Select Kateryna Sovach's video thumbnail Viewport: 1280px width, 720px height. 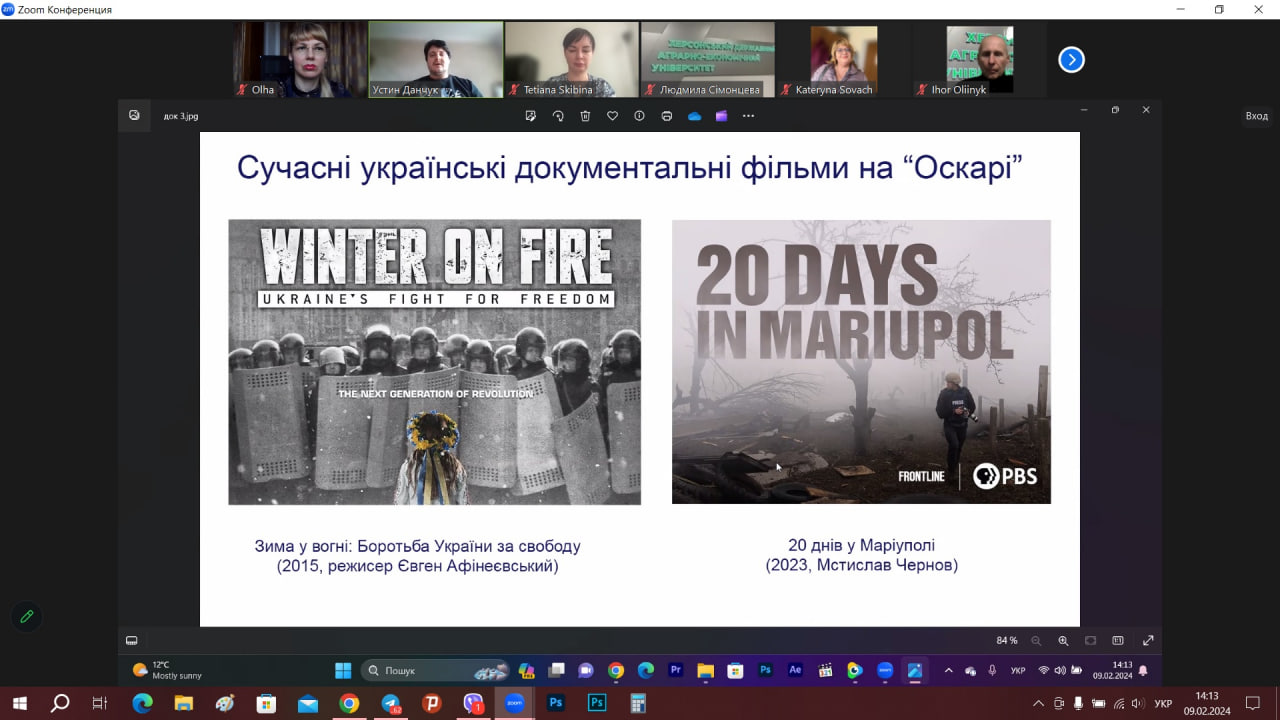pyautogui.click(x=844, y=59)
